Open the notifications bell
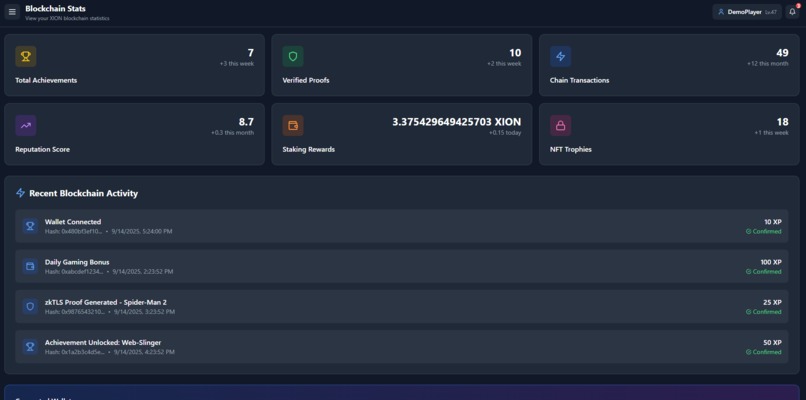The height and width of the screenshot is (400, 806). click(792, 12)
